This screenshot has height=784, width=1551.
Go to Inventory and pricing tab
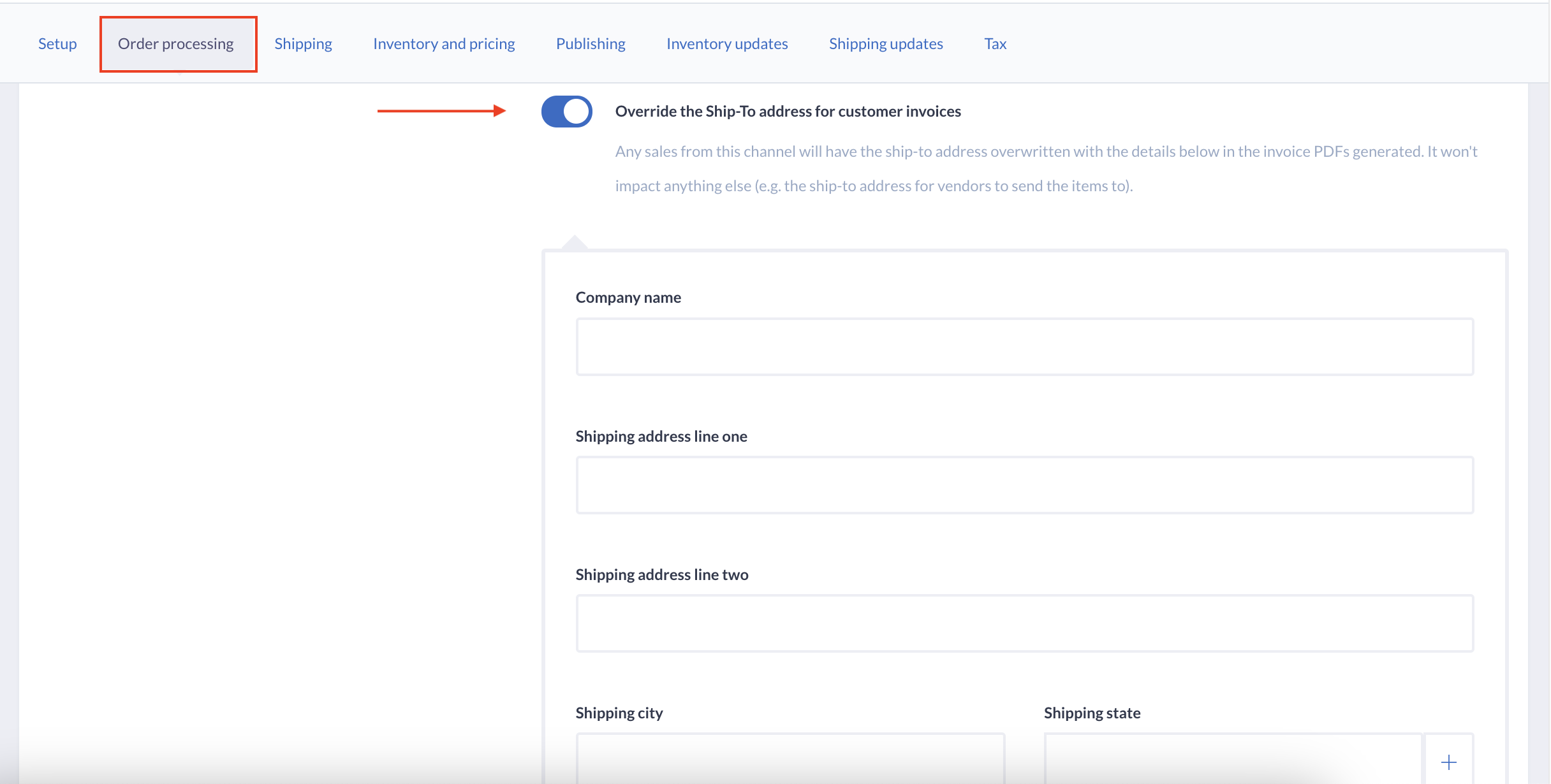click(x=444, y=43)
